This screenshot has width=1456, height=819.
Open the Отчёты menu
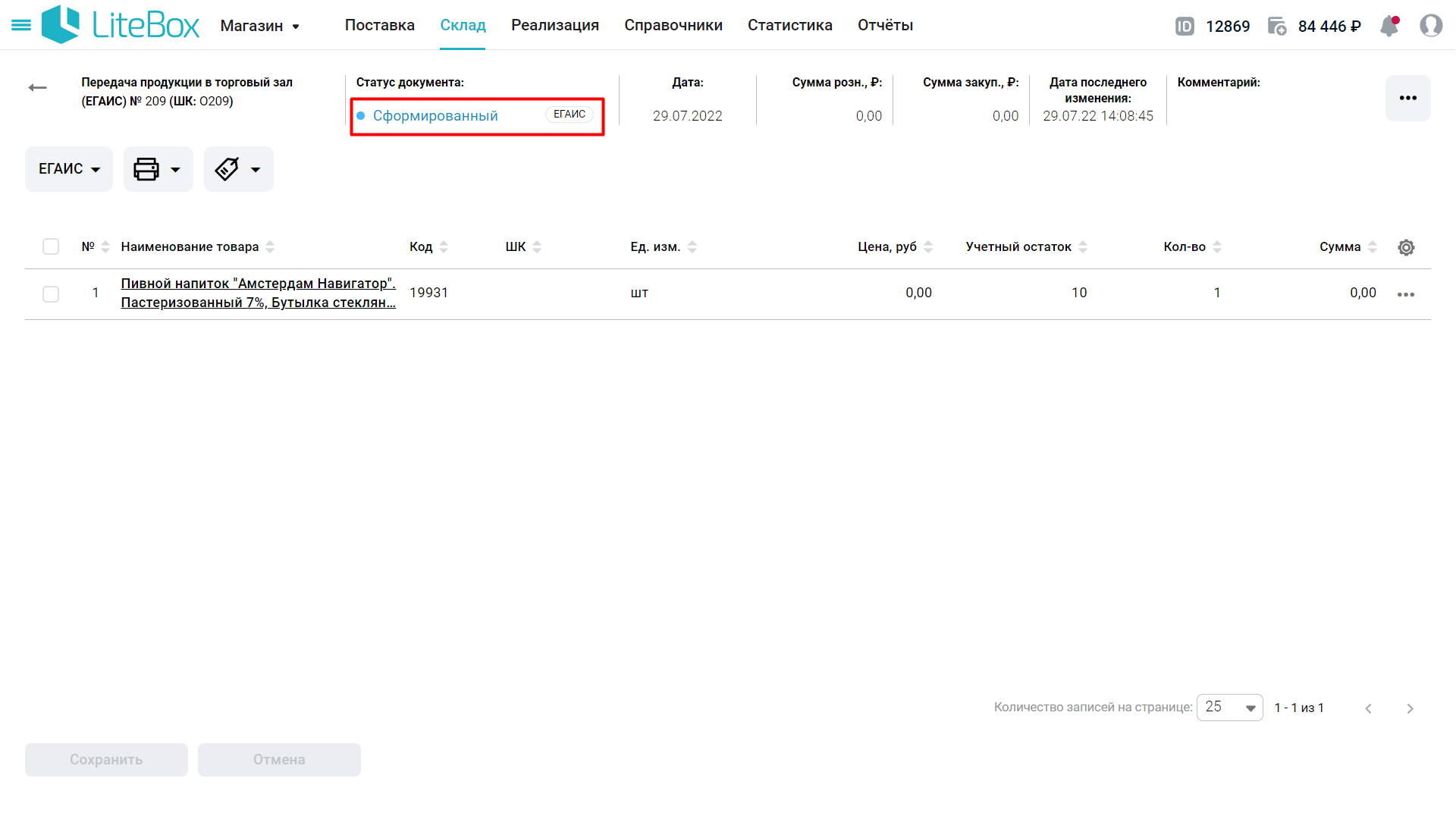tap(885, 25)
